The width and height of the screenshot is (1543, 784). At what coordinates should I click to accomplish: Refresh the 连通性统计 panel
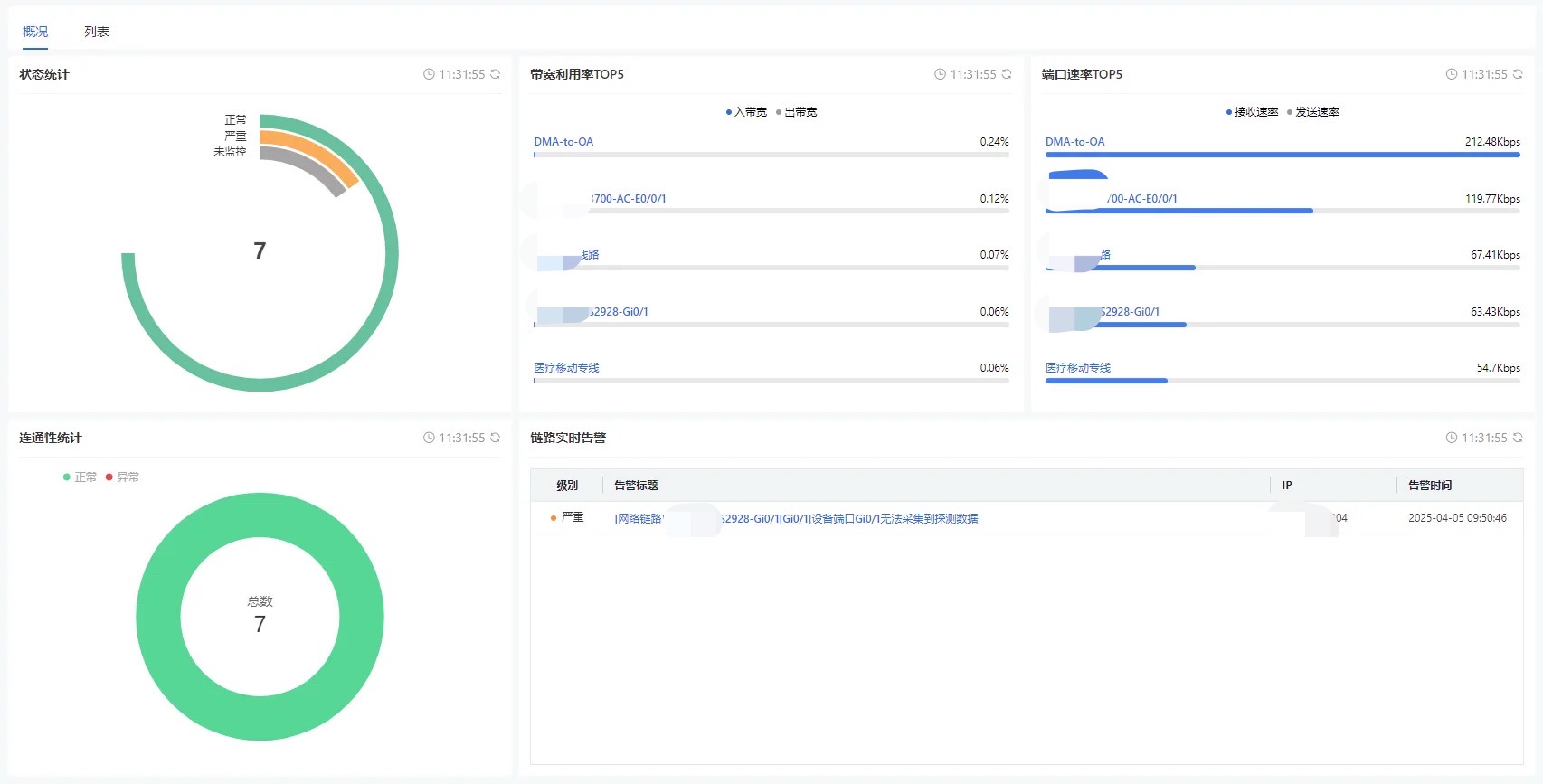495,438
